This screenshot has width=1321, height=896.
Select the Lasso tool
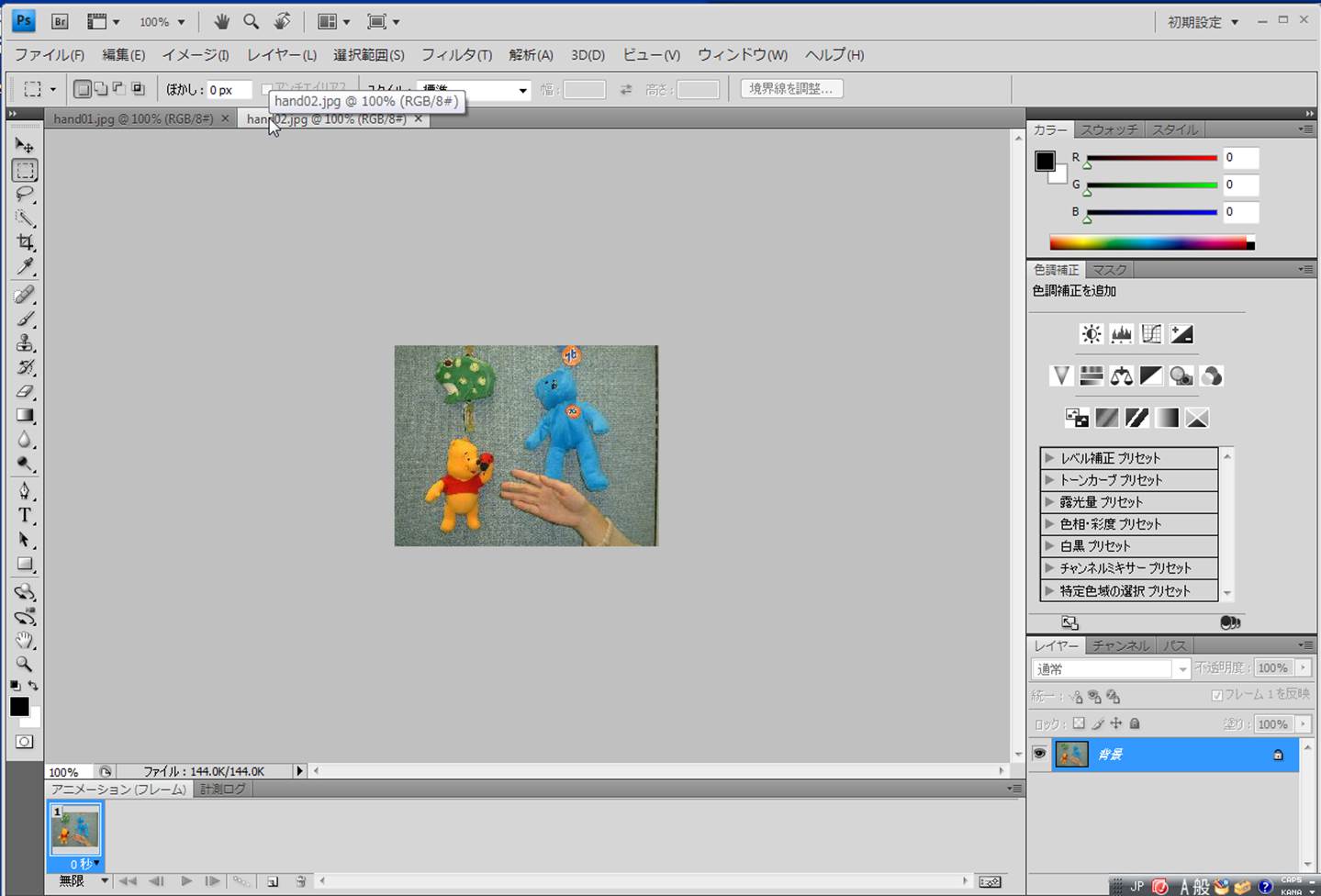point(25,195)
